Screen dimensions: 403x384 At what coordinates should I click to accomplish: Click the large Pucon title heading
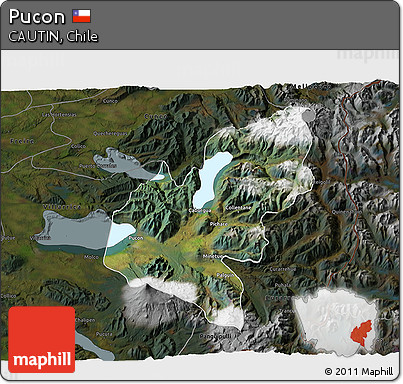(37, 17)
